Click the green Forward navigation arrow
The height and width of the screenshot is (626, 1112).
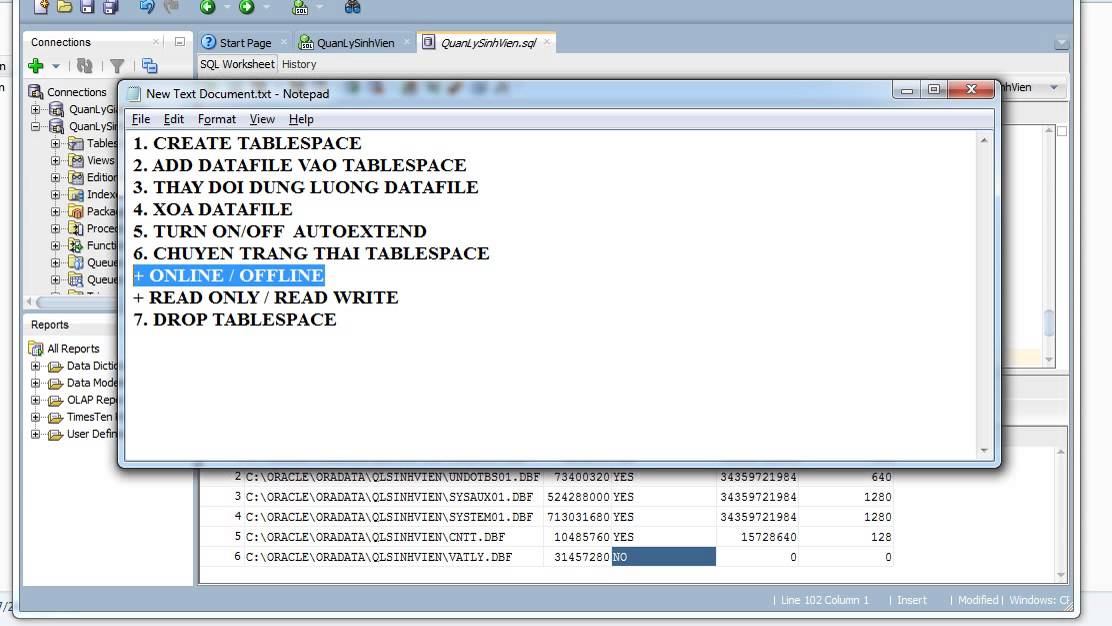pos(247,7)
